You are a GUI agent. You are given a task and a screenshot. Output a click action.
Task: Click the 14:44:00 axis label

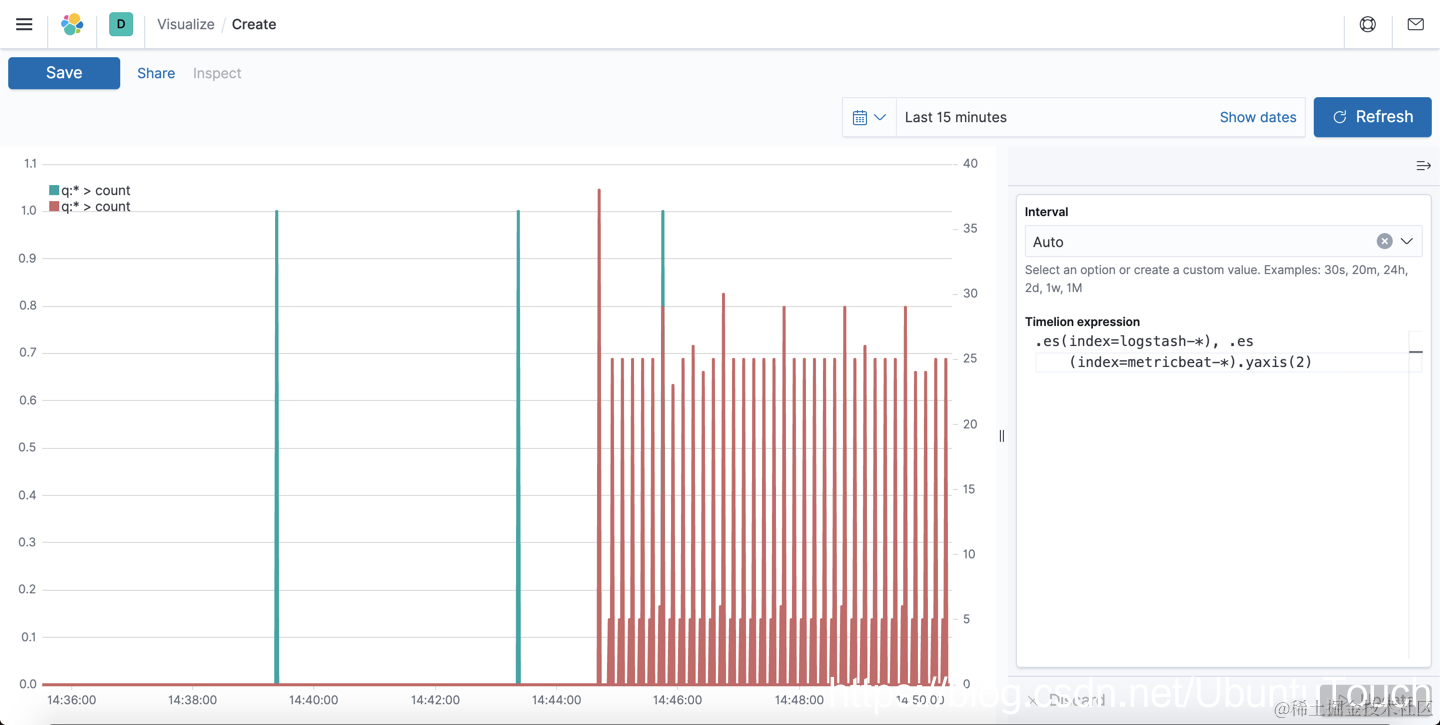556,700
